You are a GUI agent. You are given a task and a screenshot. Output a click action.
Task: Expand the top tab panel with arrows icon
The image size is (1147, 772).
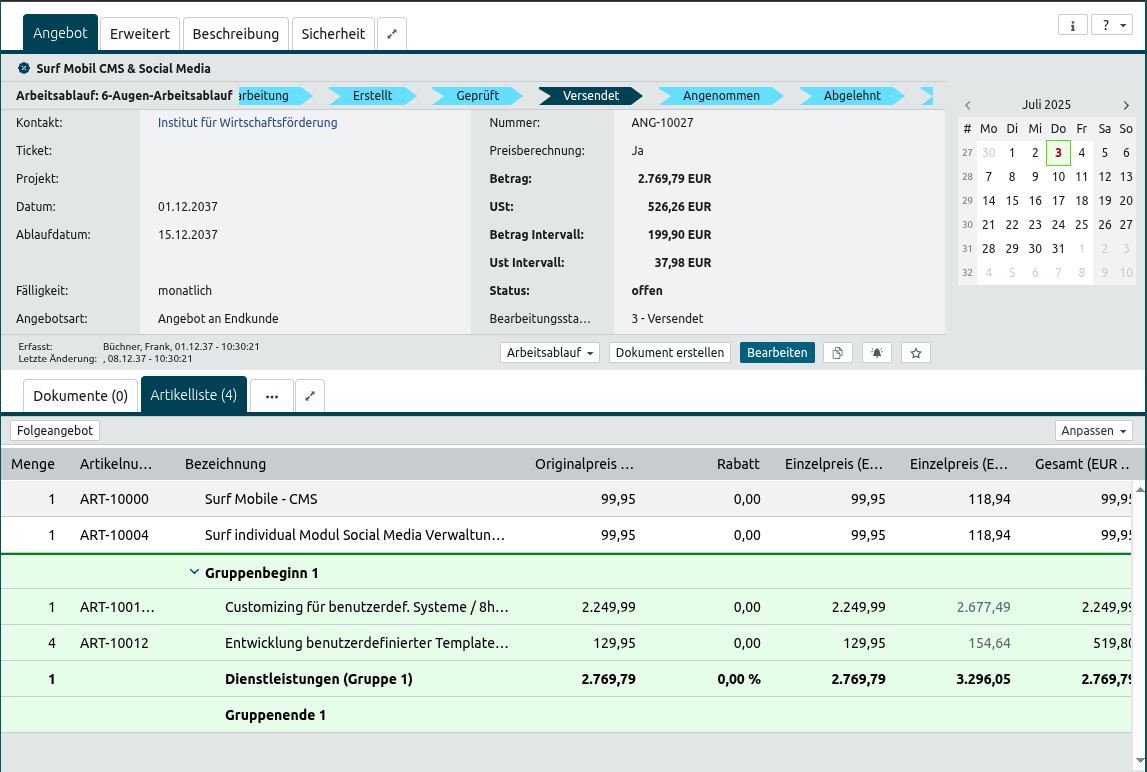pos(392,34)
